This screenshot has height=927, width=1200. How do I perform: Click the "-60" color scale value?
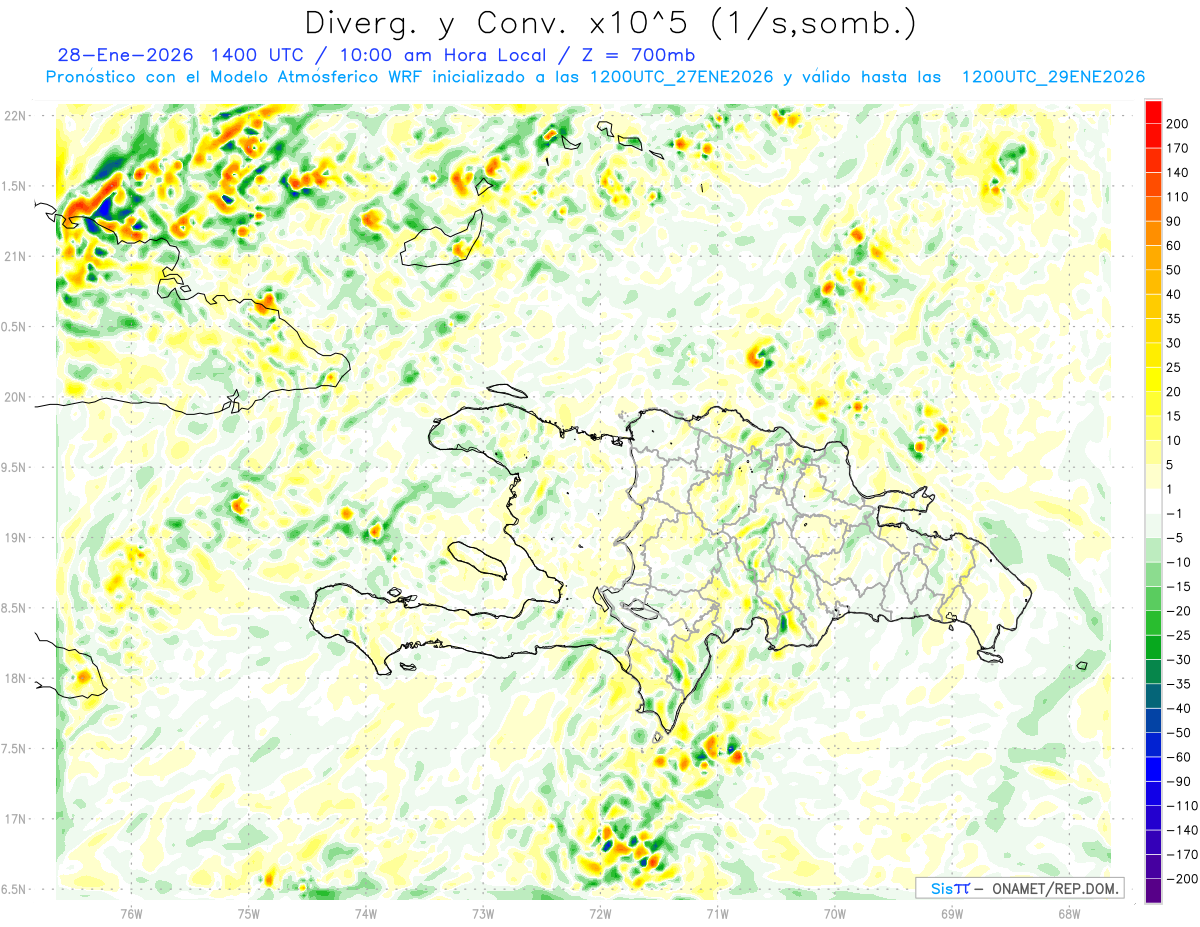coord(1178,757)
